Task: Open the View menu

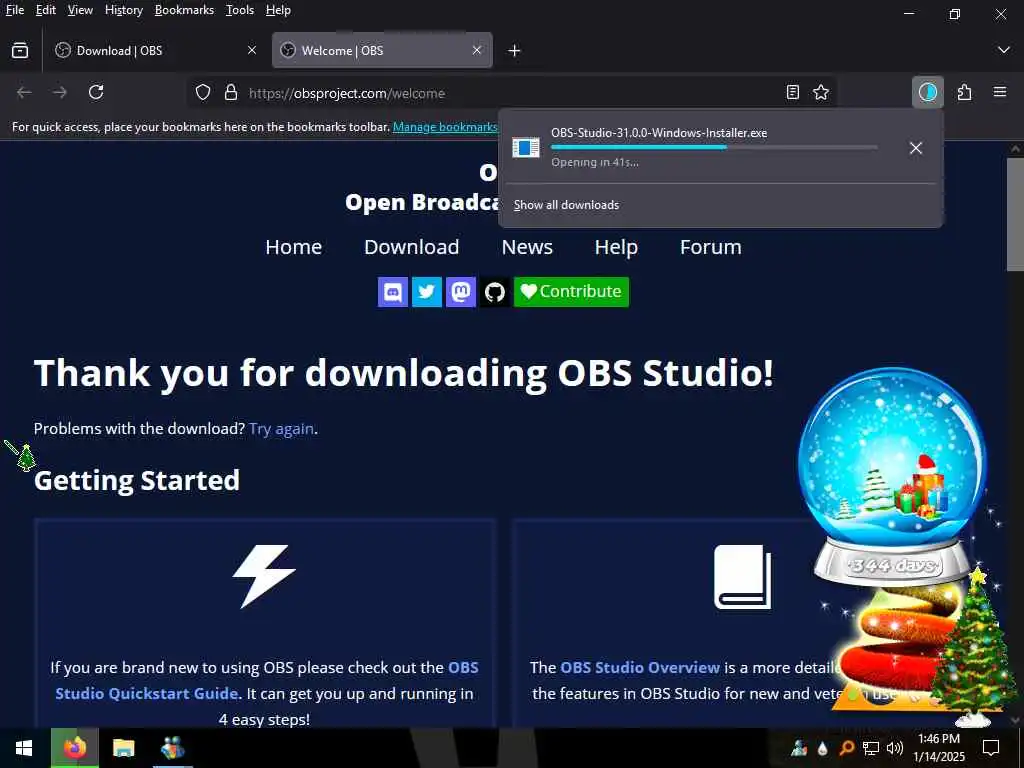Action: [x=80, y=10]
